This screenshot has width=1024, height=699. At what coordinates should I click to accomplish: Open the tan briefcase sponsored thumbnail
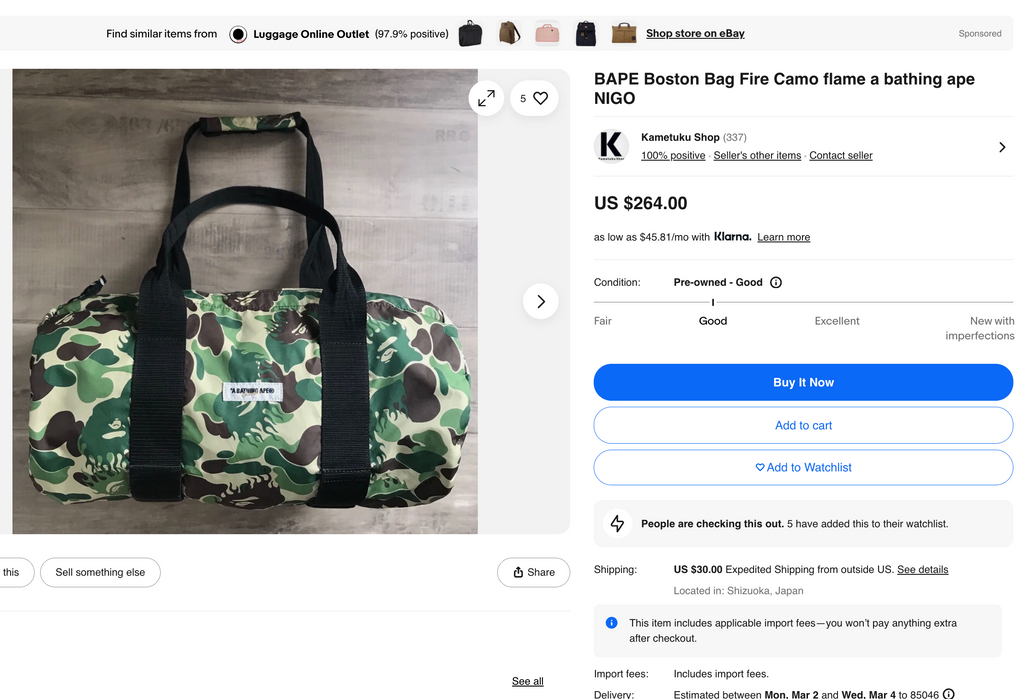[x=624, y=34]
